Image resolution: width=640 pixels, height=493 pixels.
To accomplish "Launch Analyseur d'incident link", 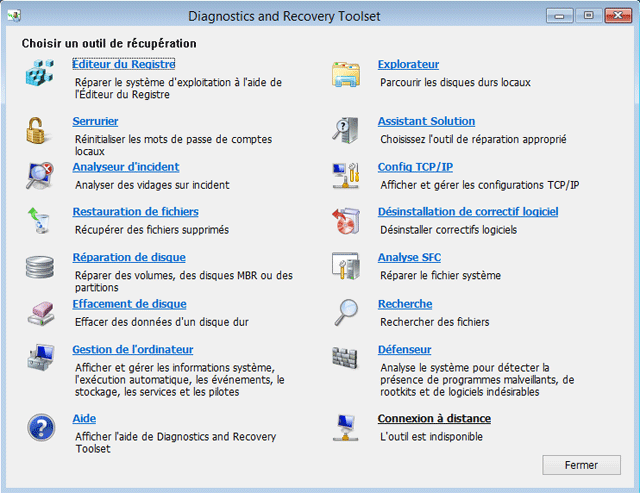I will point(126,167).
